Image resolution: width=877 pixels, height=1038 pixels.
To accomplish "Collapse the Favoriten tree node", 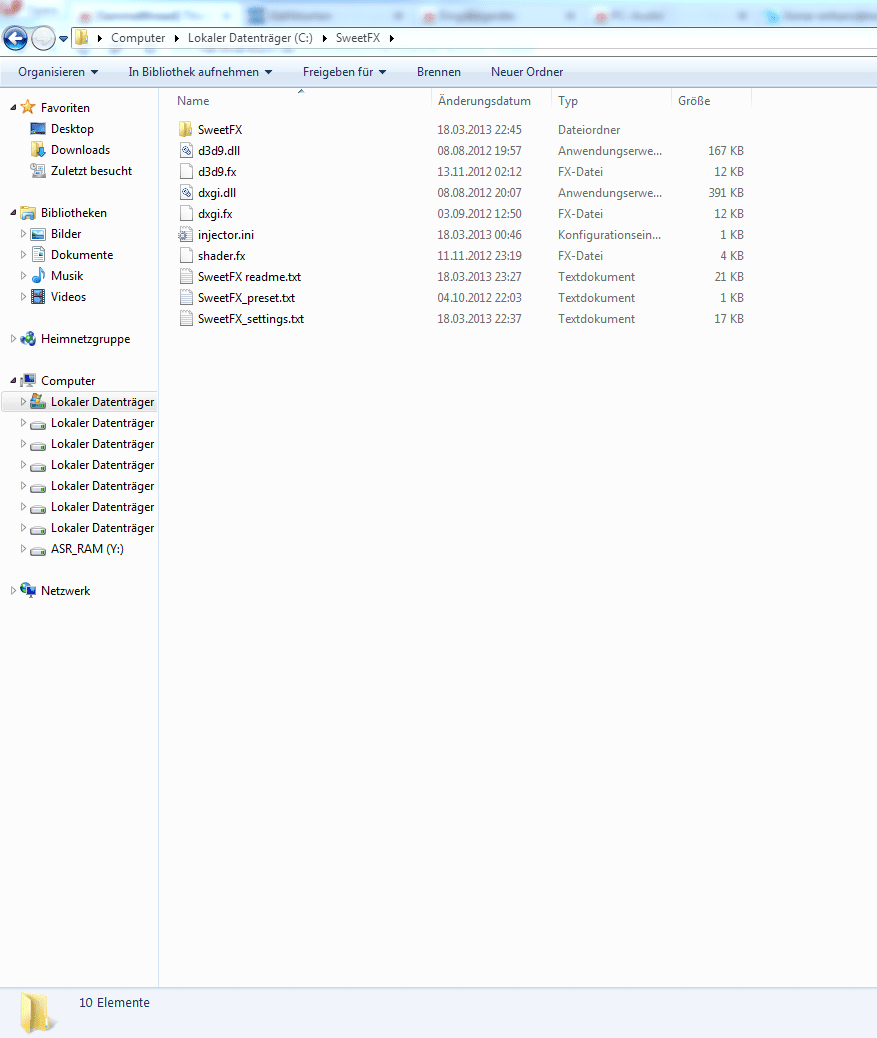I will tap(13, 107).
